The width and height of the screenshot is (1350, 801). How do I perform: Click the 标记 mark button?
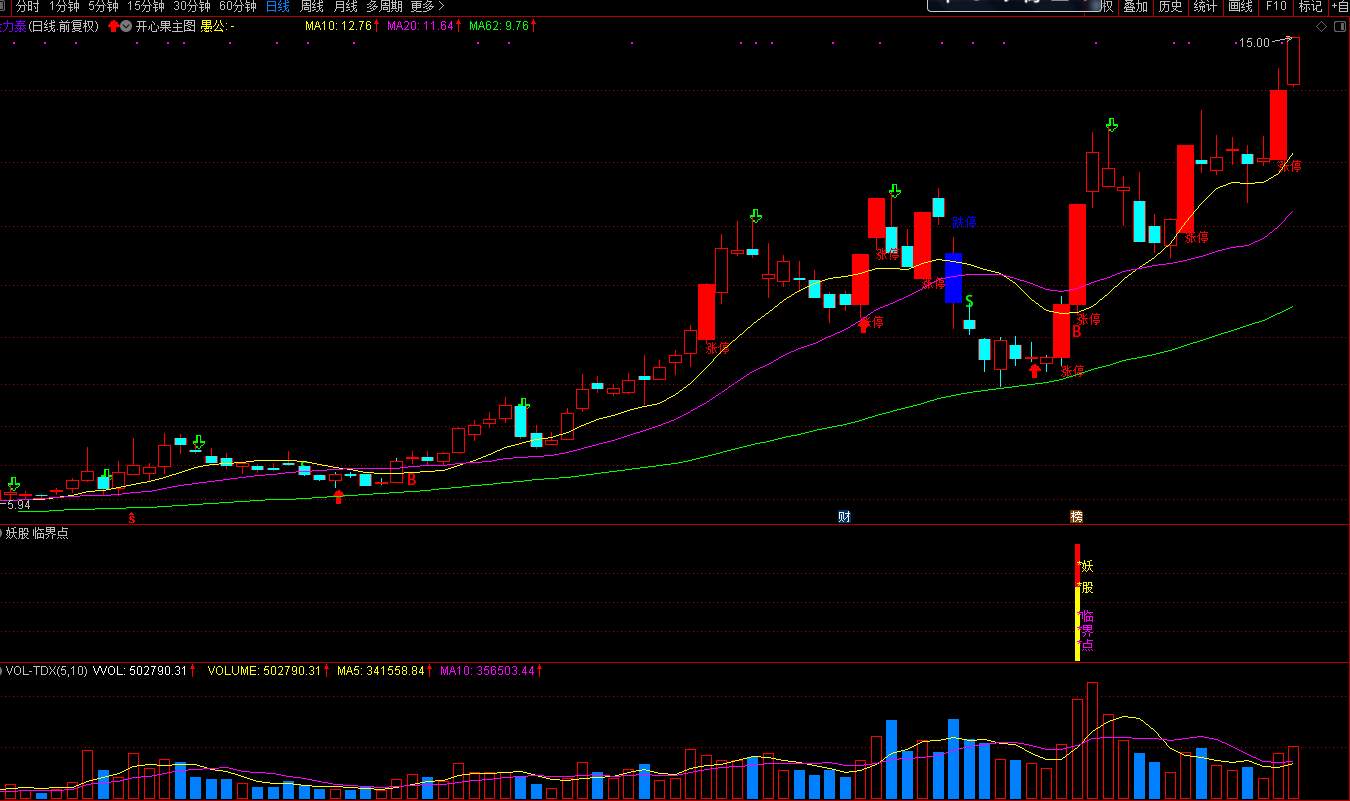coord(1310,6)
